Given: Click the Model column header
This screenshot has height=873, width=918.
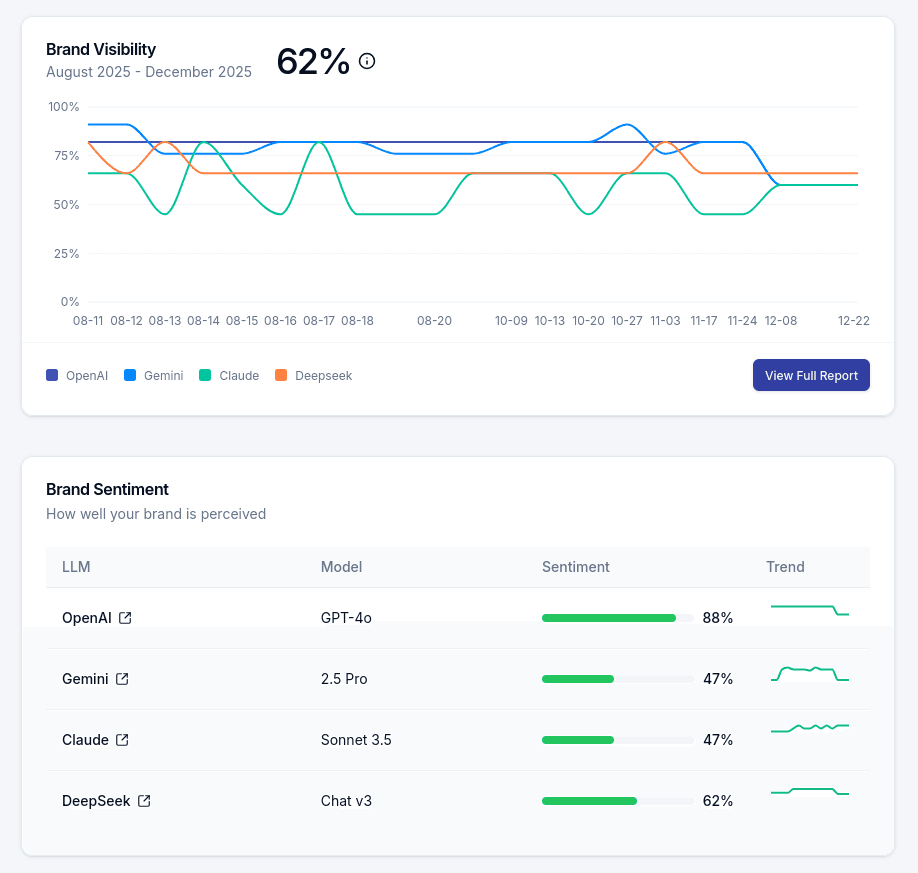Looking at the screenshot, I should tap(341, 567).
